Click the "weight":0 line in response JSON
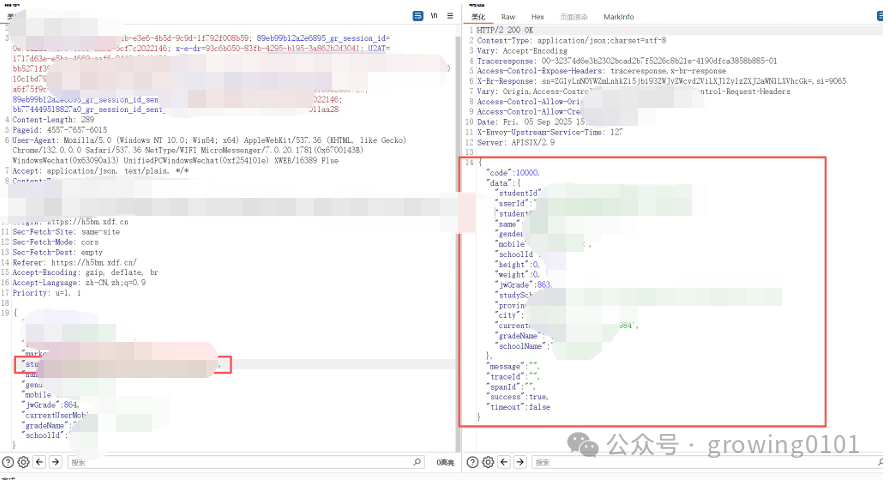The width and height of the screenshot is (888, 480). pos(518,275)
